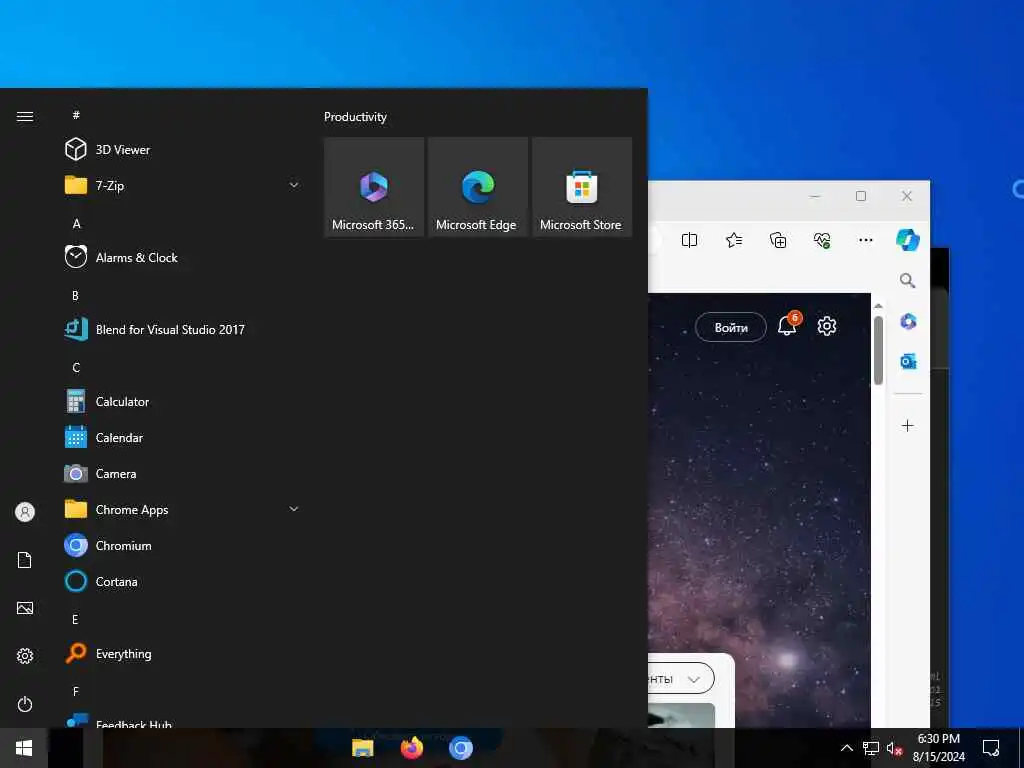Open the notifications bell with badge
Screen dimensions: 1024x768
click(x=788, y=324)
